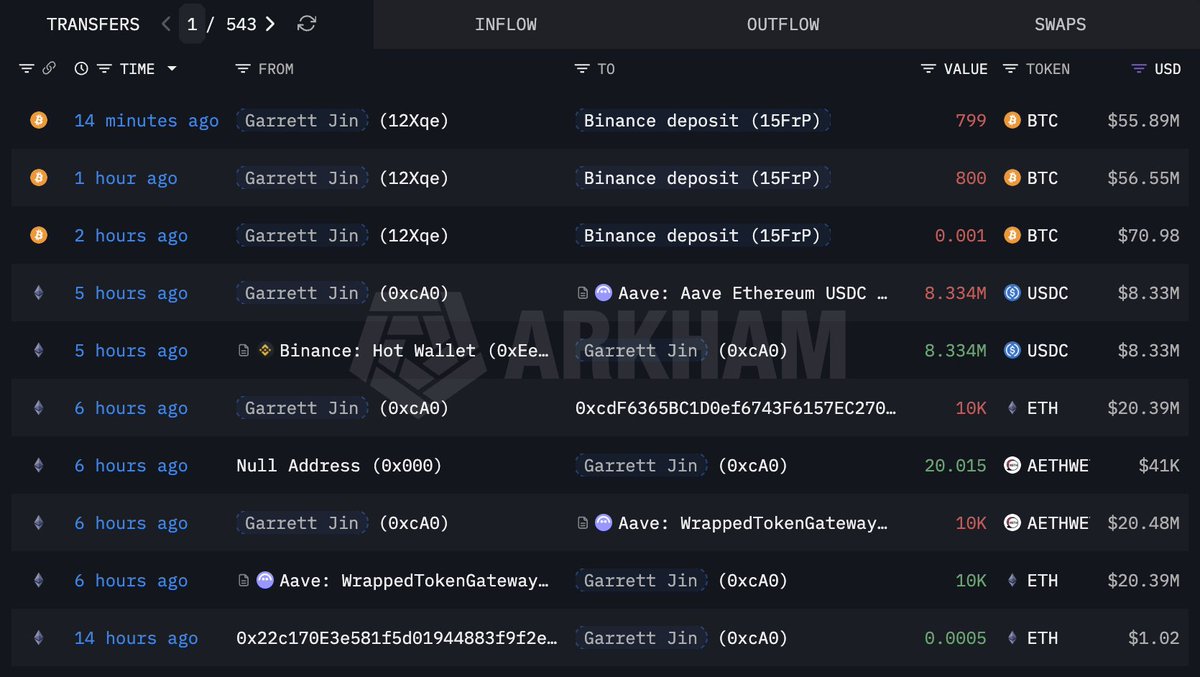1200x677 pixels.
Task: Click the $1.02 USD amount
Action: (x=1153, y=638)
